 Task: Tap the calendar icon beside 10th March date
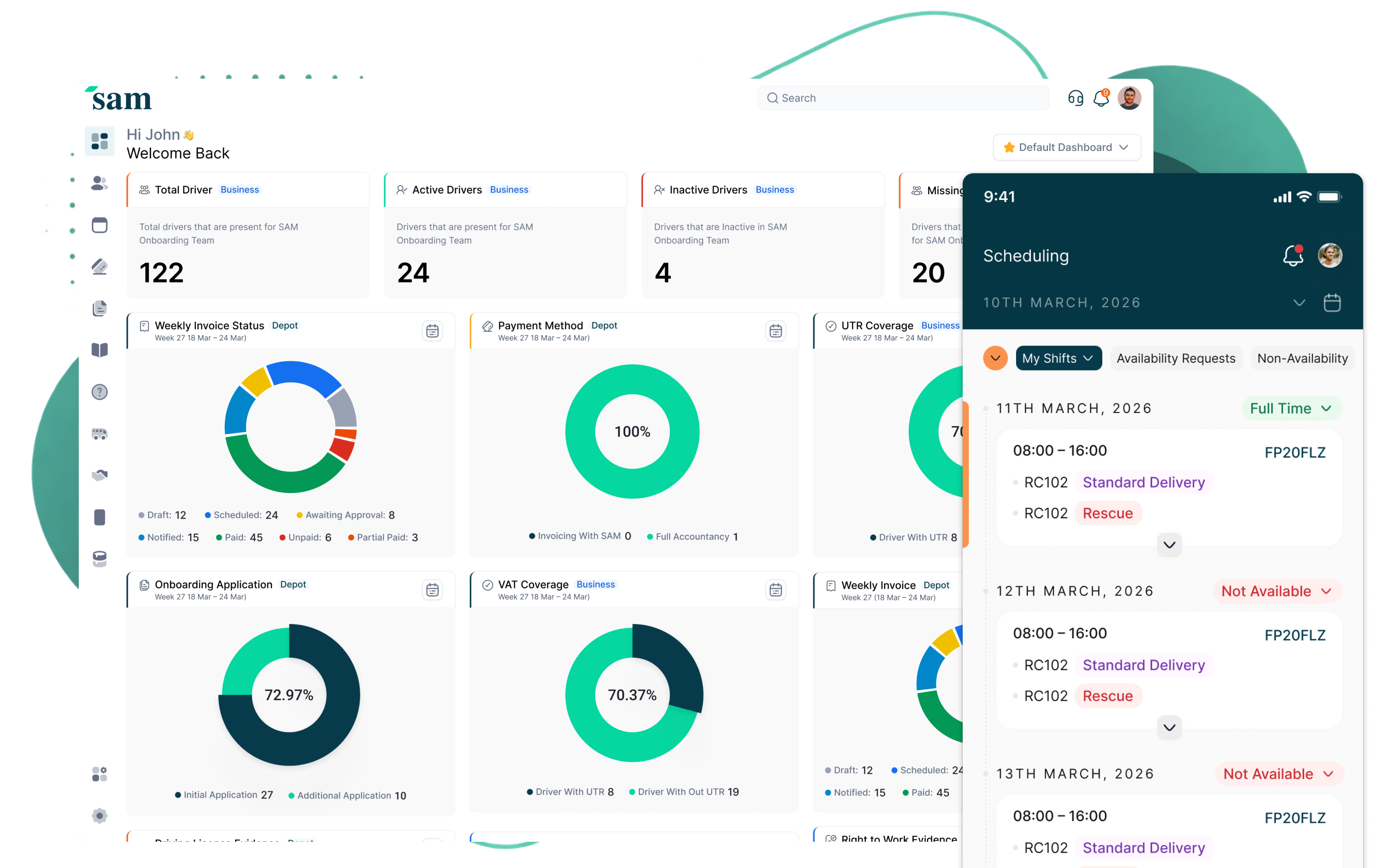[1332, 303]
